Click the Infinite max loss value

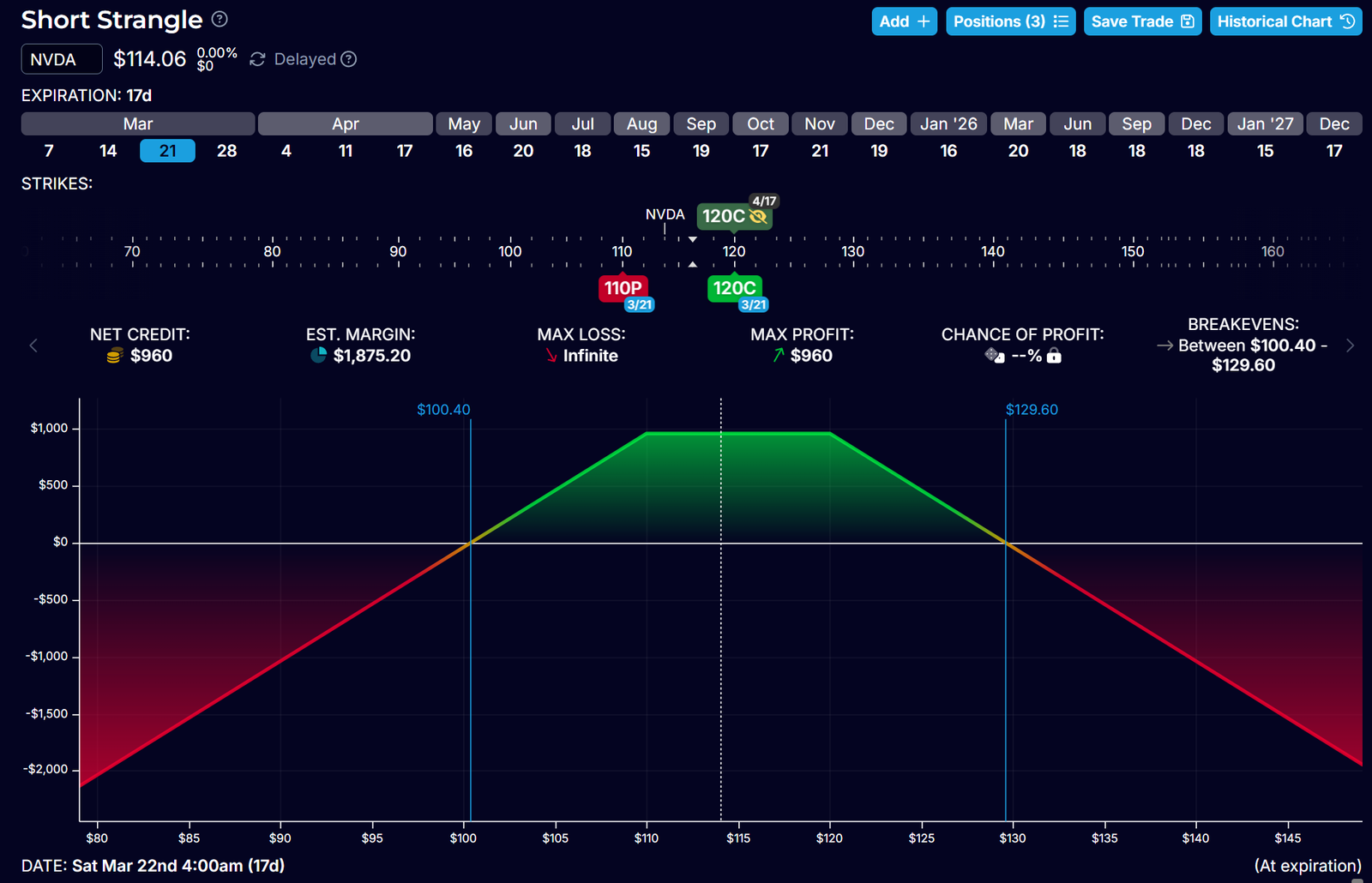[591, 356]
